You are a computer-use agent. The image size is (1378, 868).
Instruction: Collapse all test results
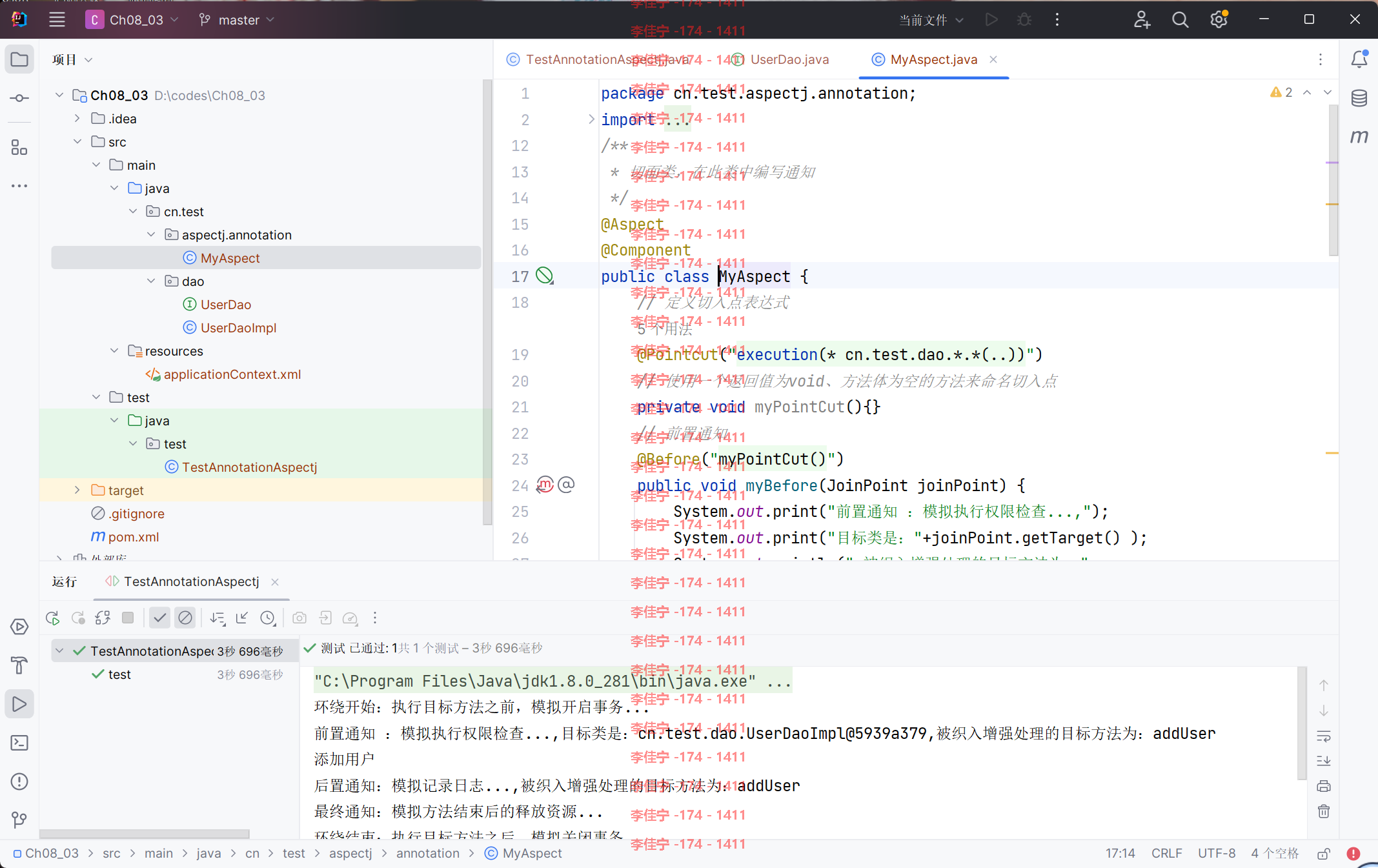(242, 618)
